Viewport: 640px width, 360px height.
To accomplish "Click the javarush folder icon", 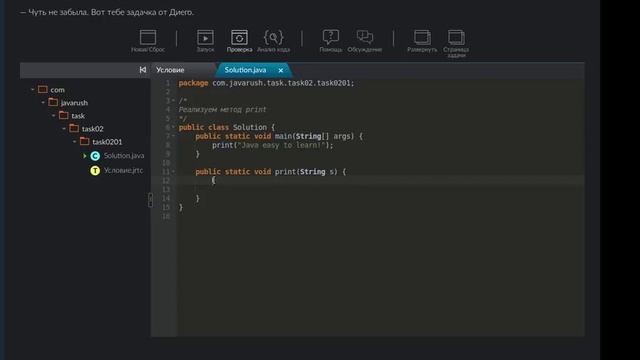I will point(53,102).
